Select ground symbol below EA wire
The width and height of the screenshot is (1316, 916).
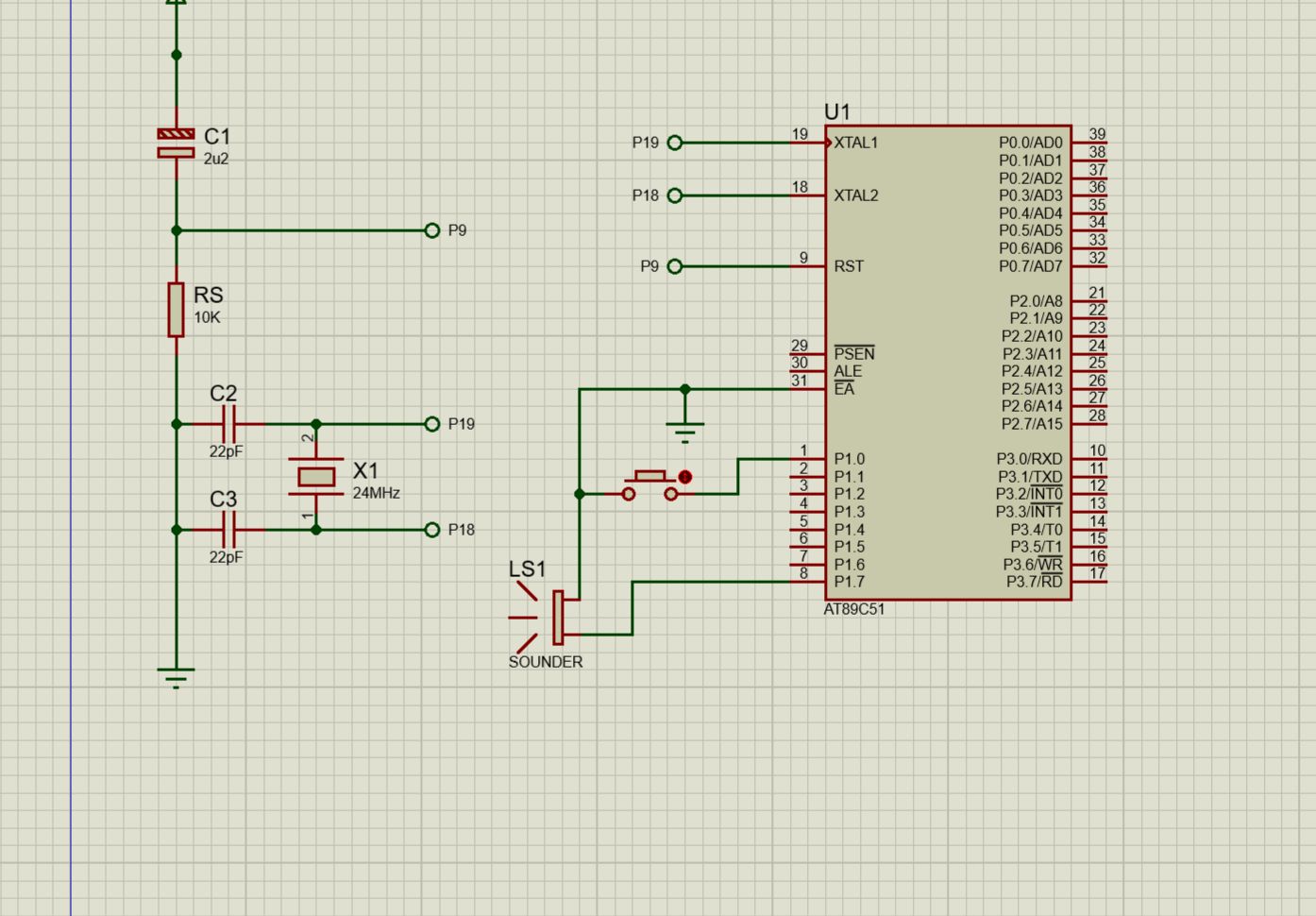coord(685,433)
